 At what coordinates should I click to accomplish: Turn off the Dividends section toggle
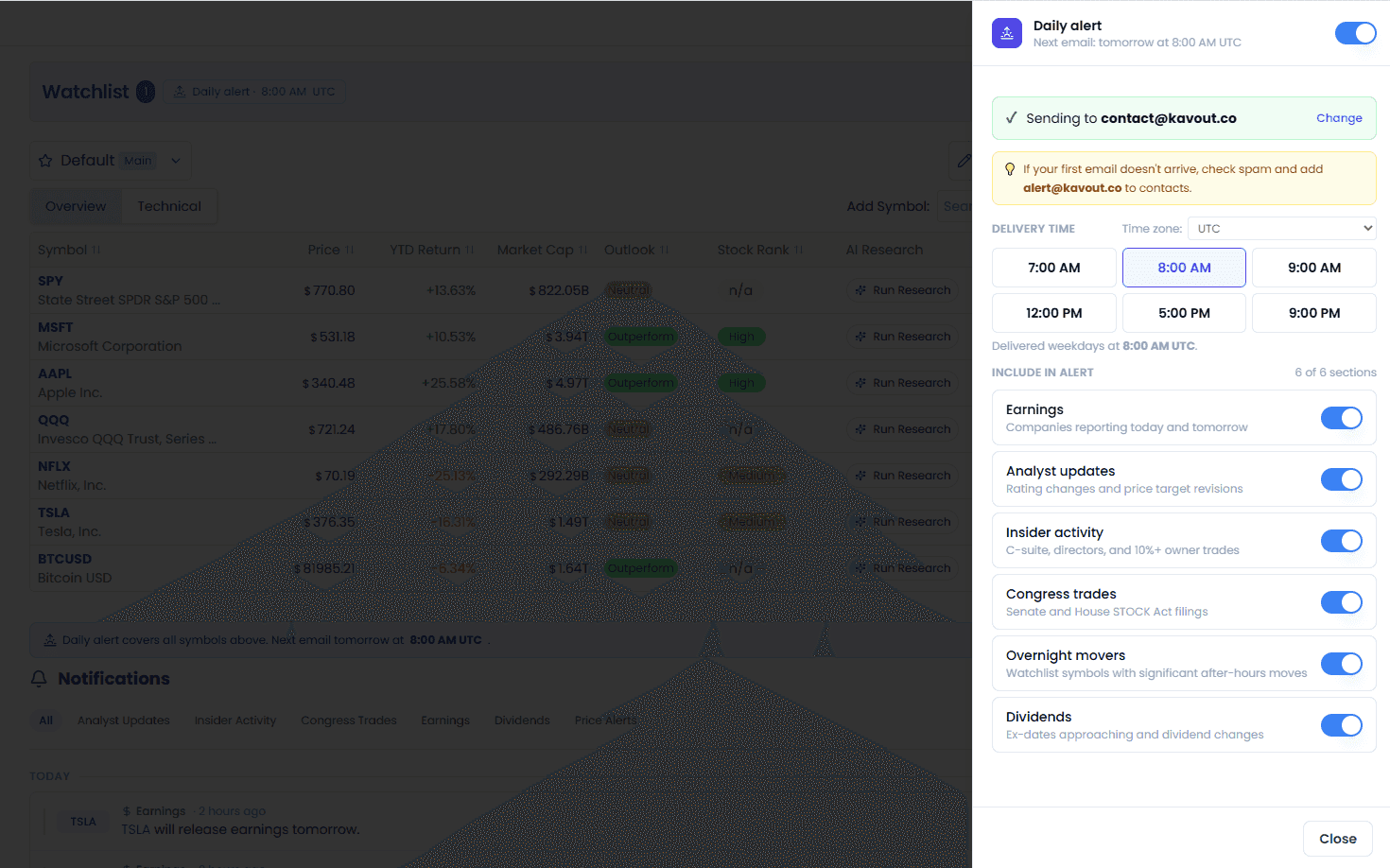point(1341,725)
